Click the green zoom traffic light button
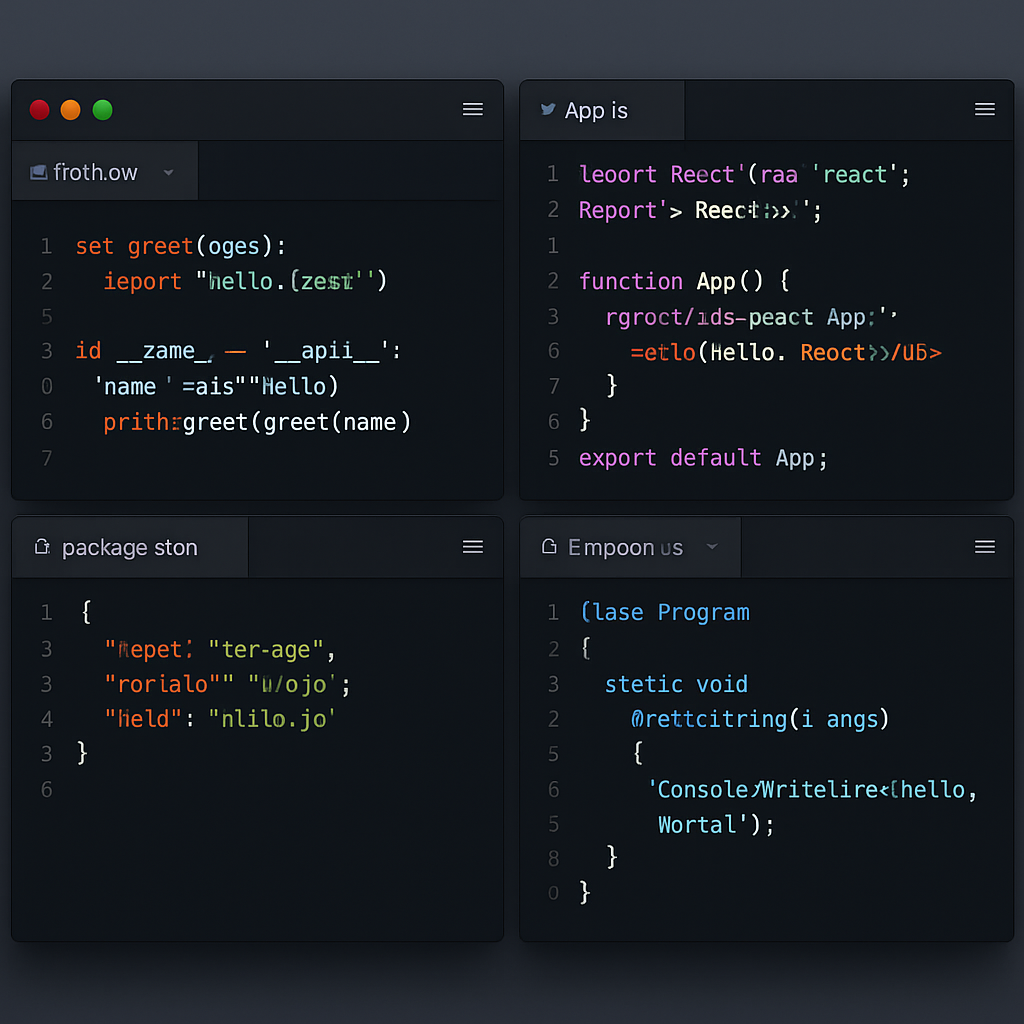Screen dimensions: 1024x1024 [x=101, y=110]
